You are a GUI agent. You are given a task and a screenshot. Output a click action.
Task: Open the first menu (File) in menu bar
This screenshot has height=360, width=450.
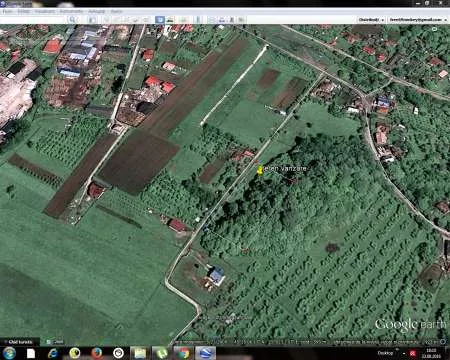pos(7,11)
